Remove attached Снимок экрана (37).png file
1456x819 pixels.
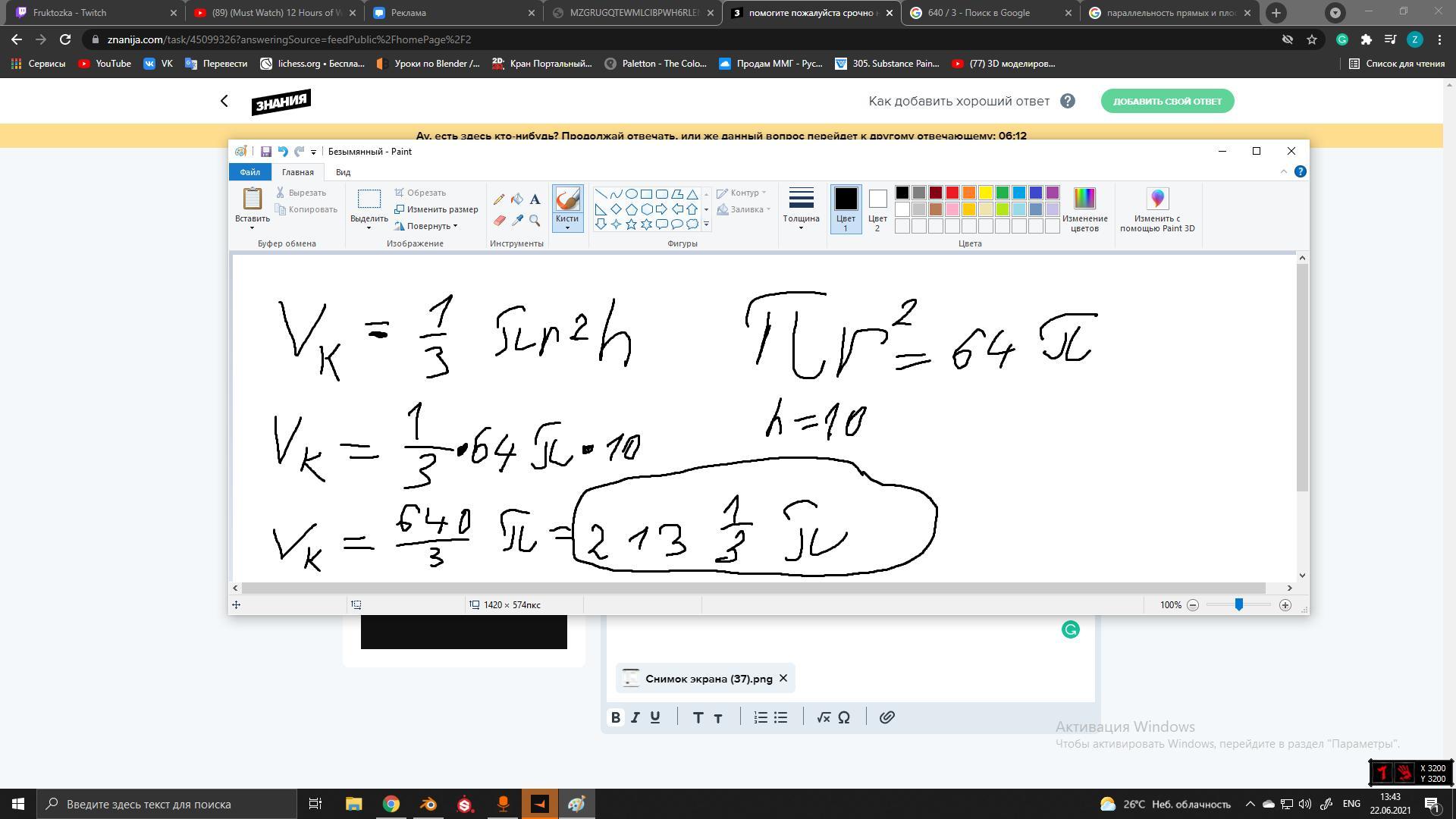point(783,679)
